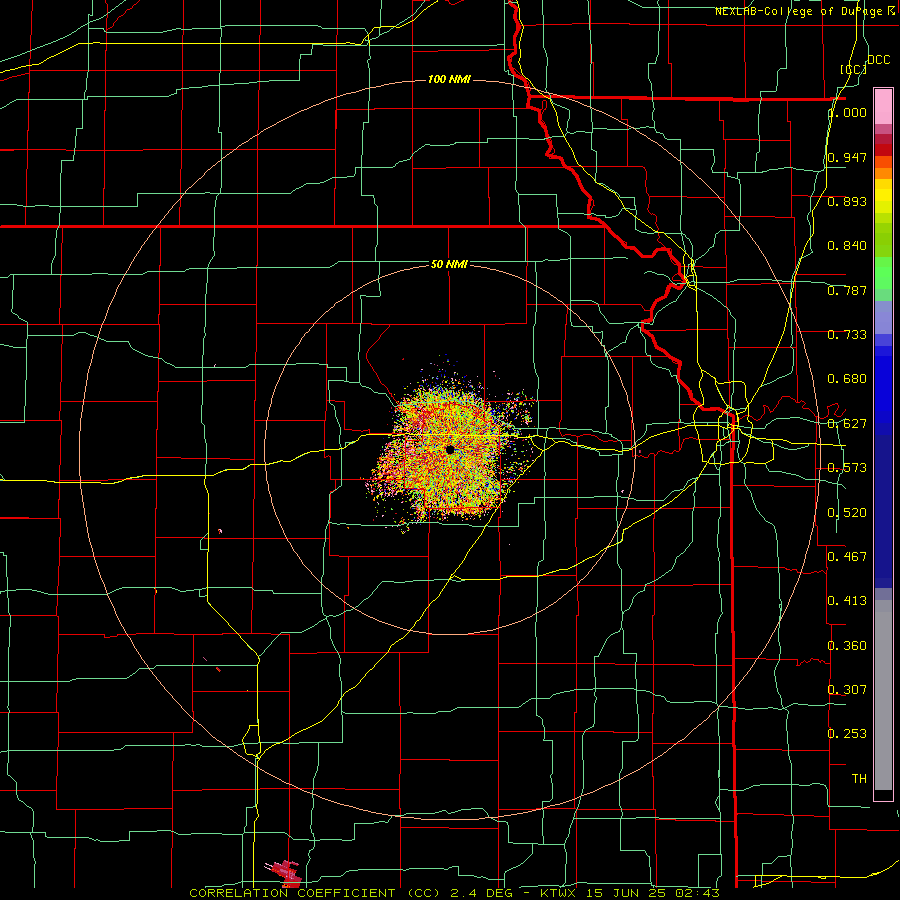This screenshot has height=900, width=900.
Task: Click the black radar site dot
Action: point(450,450)
